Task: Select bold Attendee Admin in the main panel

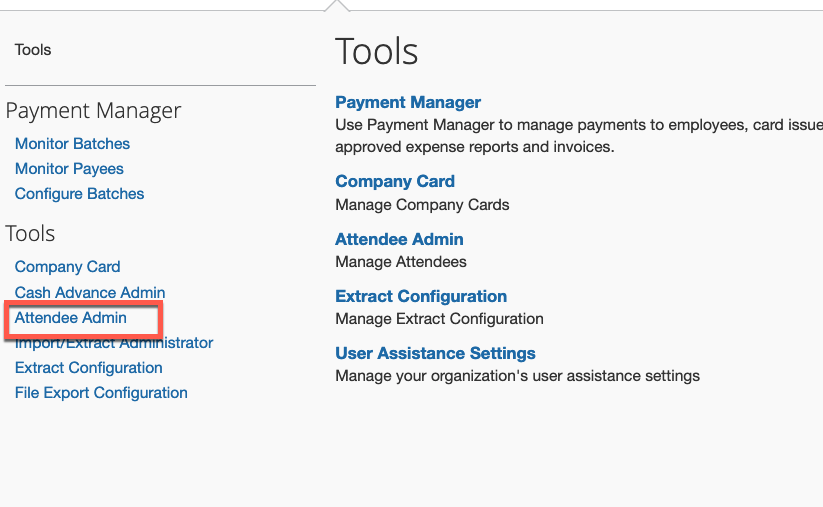Action: 399,239
